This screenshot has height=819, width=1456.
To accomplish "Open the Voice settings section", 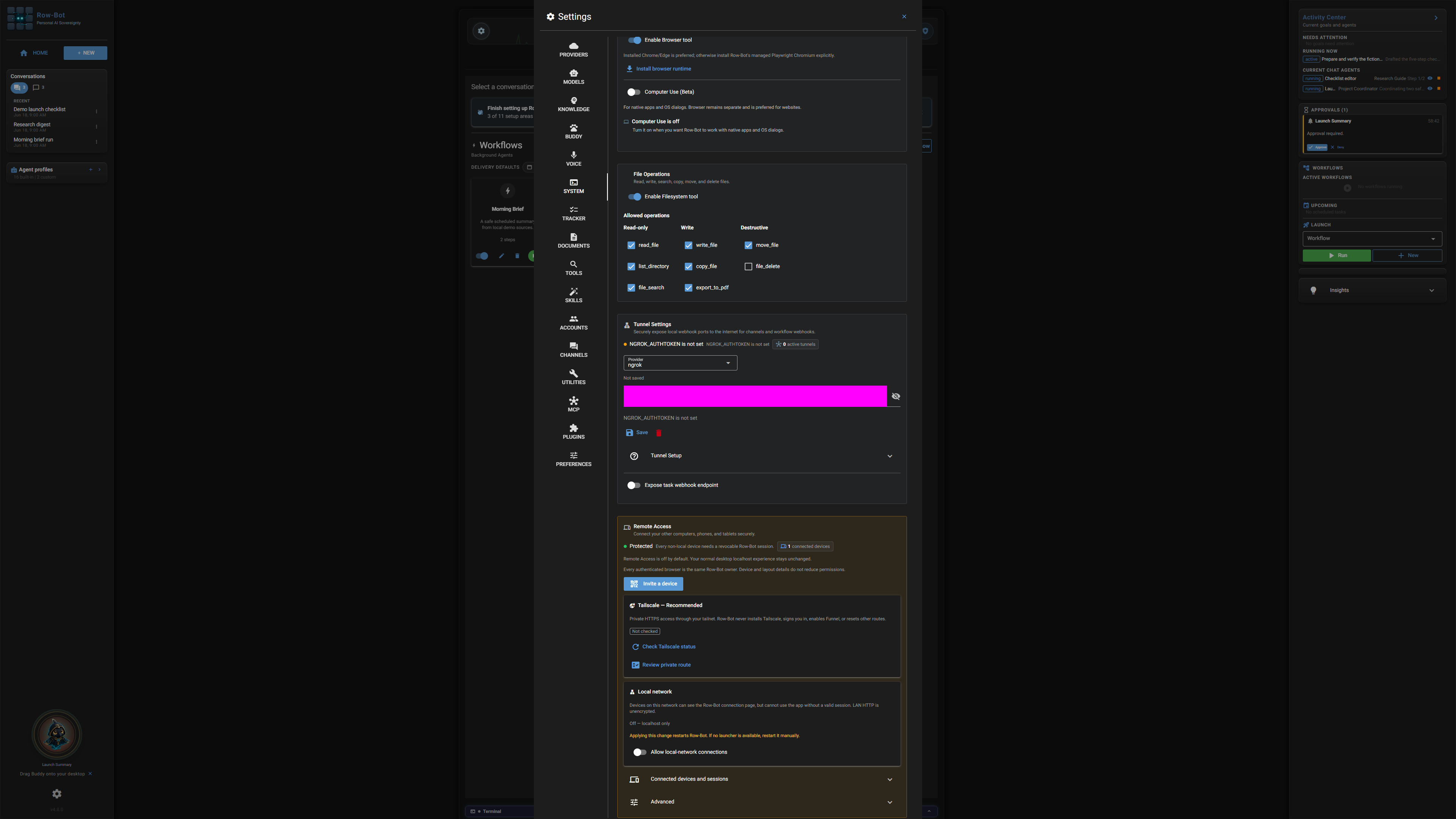I will (x=573, y=159).
